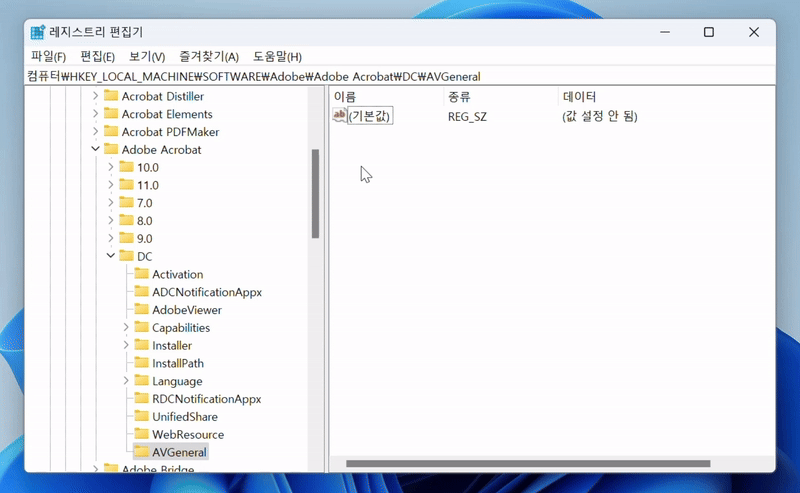Viewport: 800px width, 493px height.
Task: Click the ab string icon of (기본값)
Action: (339, 115)
